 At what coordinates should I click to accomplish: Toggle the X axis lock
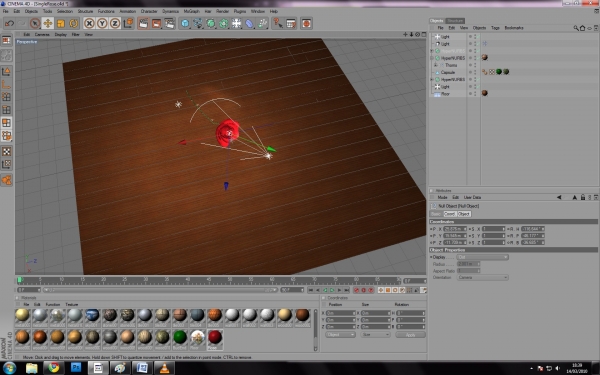click(x=89, y=24)
